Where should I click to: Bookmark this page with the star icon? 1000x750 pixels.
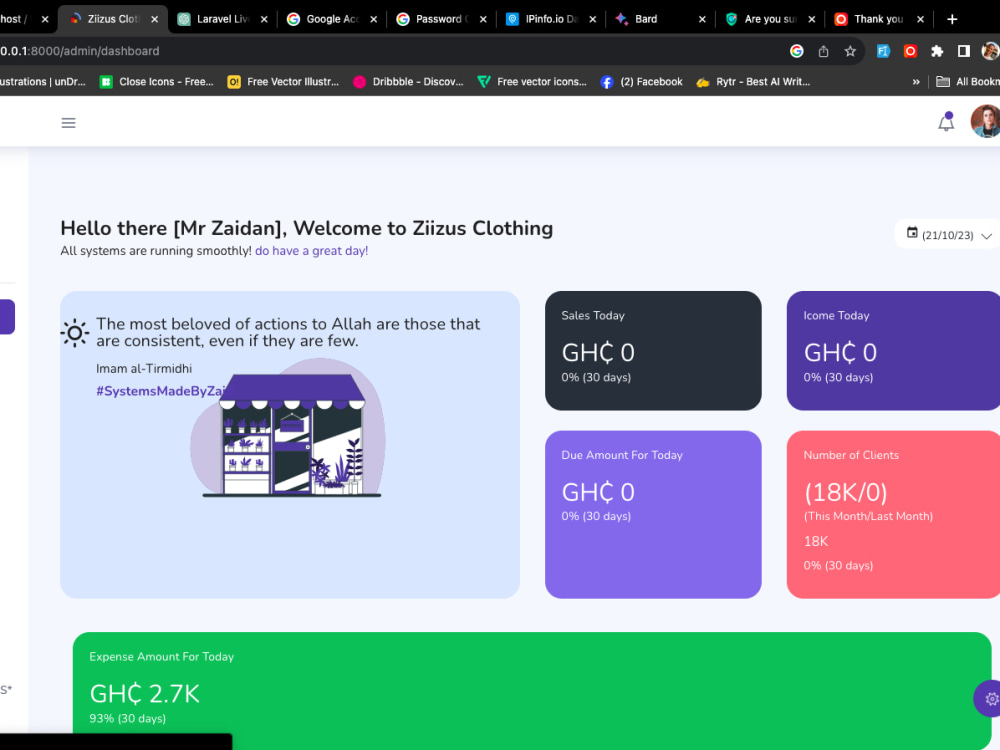(850, 51)
